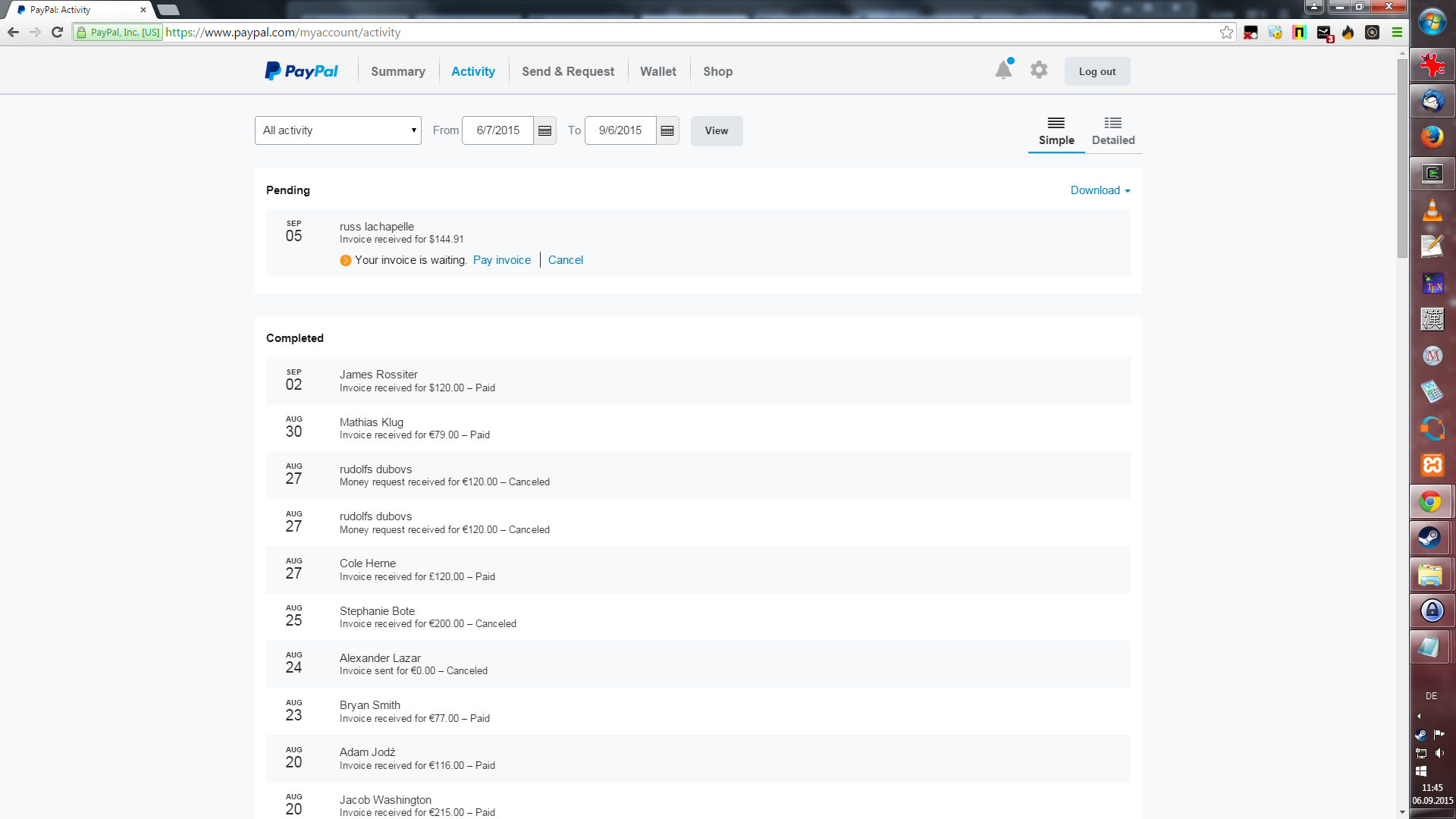Switch to Simple view
The width and height of the screenshot is (1456, 819).
1056,131
